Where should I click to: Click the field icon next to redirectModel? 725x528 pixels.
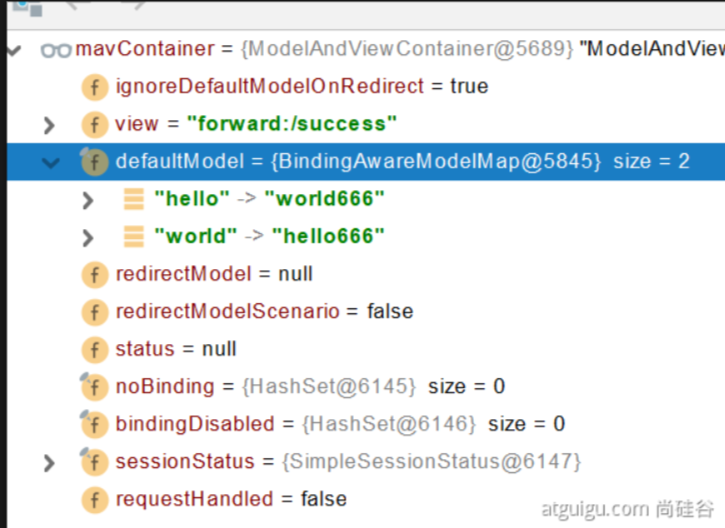[x=95, y=275]
